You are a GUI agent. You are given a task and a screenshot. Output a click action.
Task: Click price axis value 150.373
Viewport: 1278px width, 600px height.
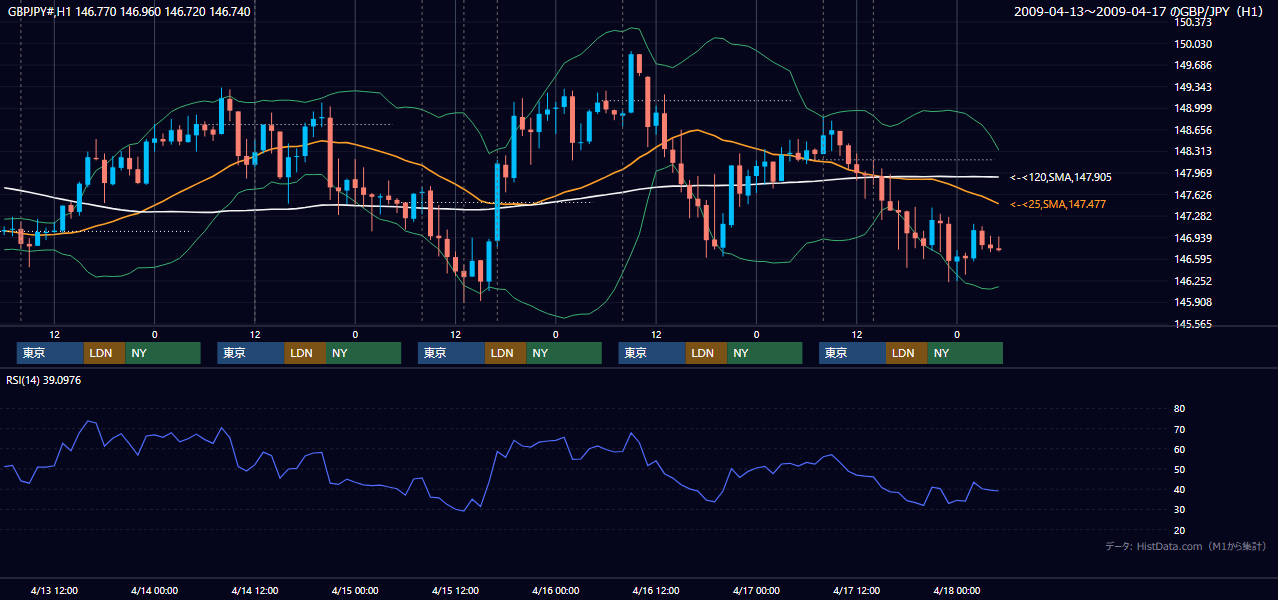[1193, 22]
